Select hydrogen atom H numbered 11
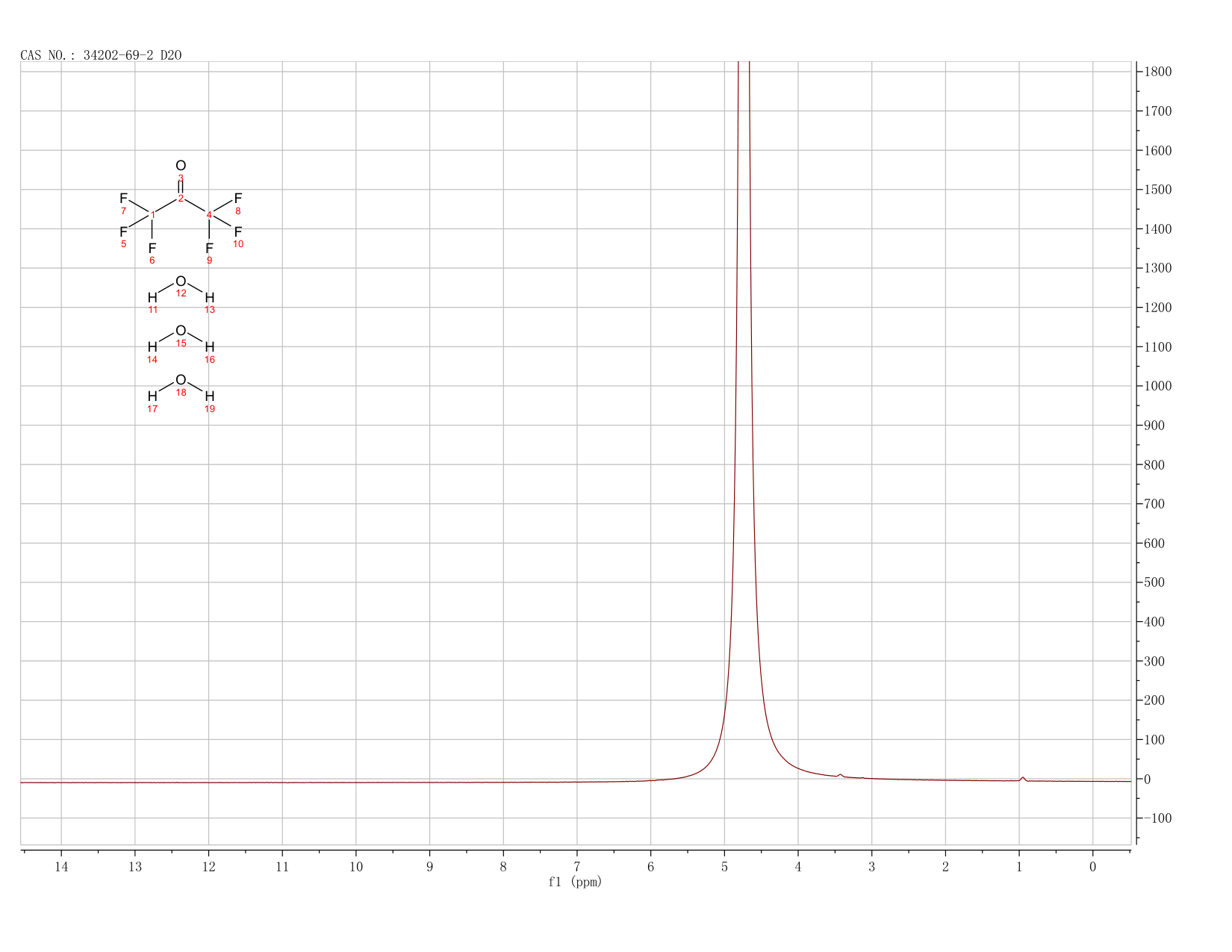 click(x=152, y=298)
